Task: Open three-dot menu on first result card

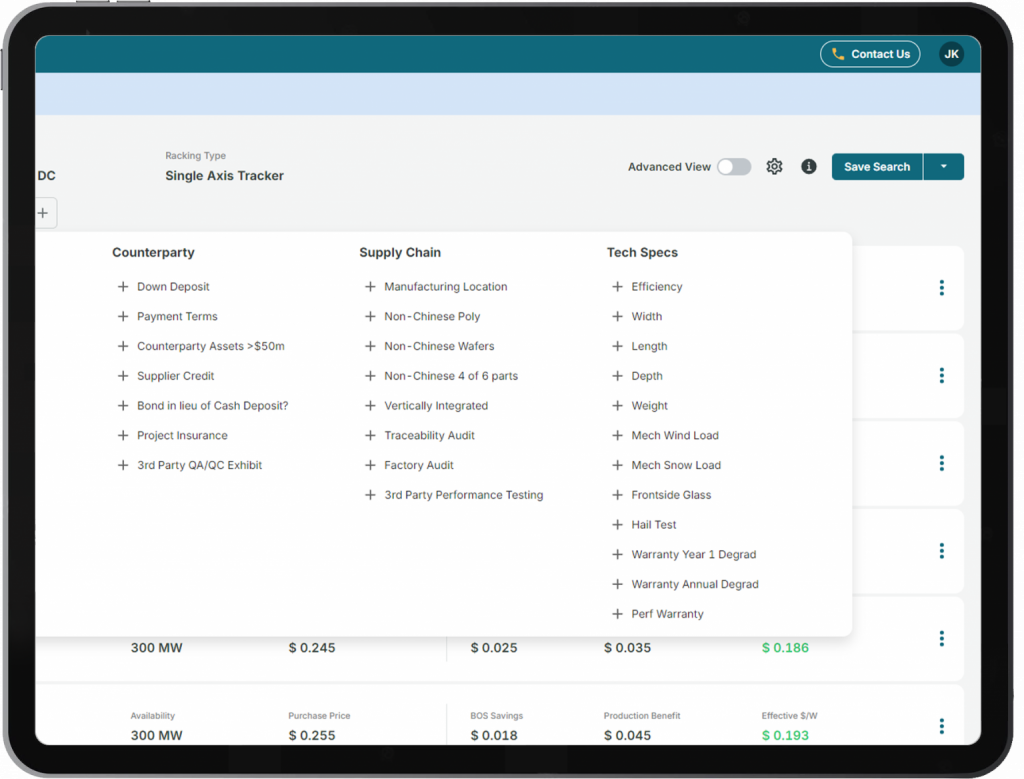Action: (941, 288)
